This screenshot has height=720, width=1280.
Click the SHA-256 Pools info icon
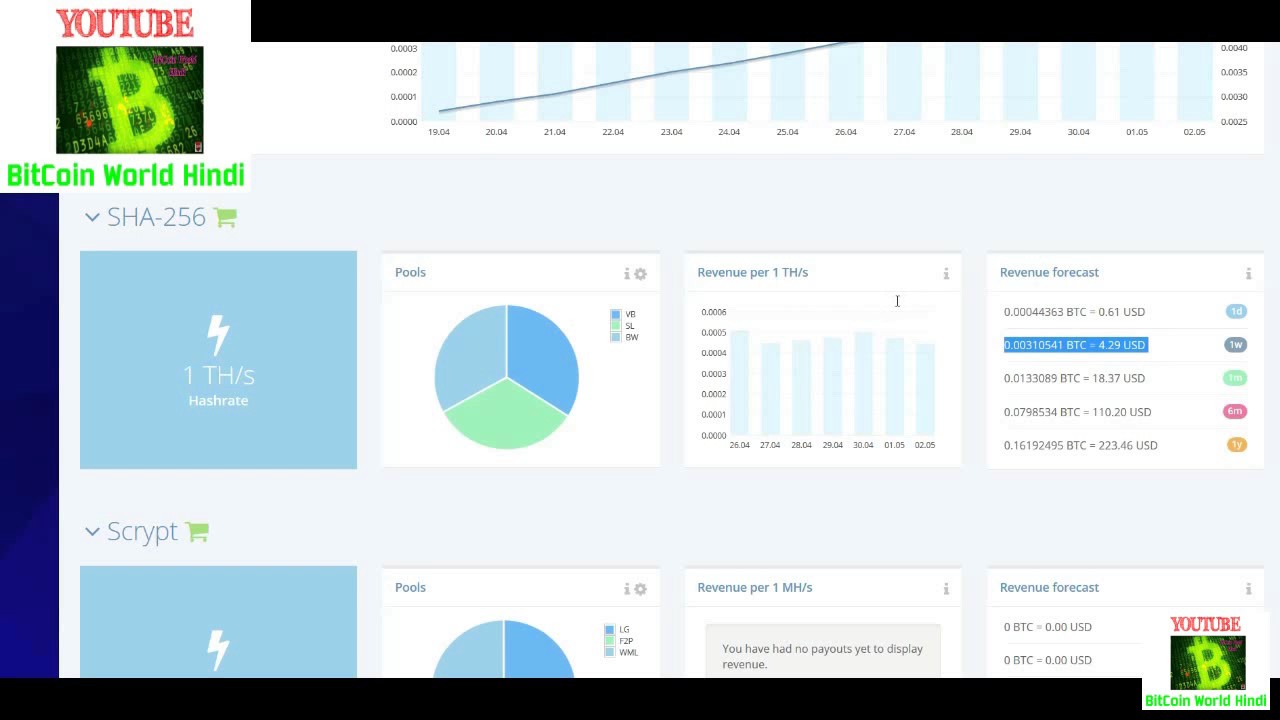(627, 274)
